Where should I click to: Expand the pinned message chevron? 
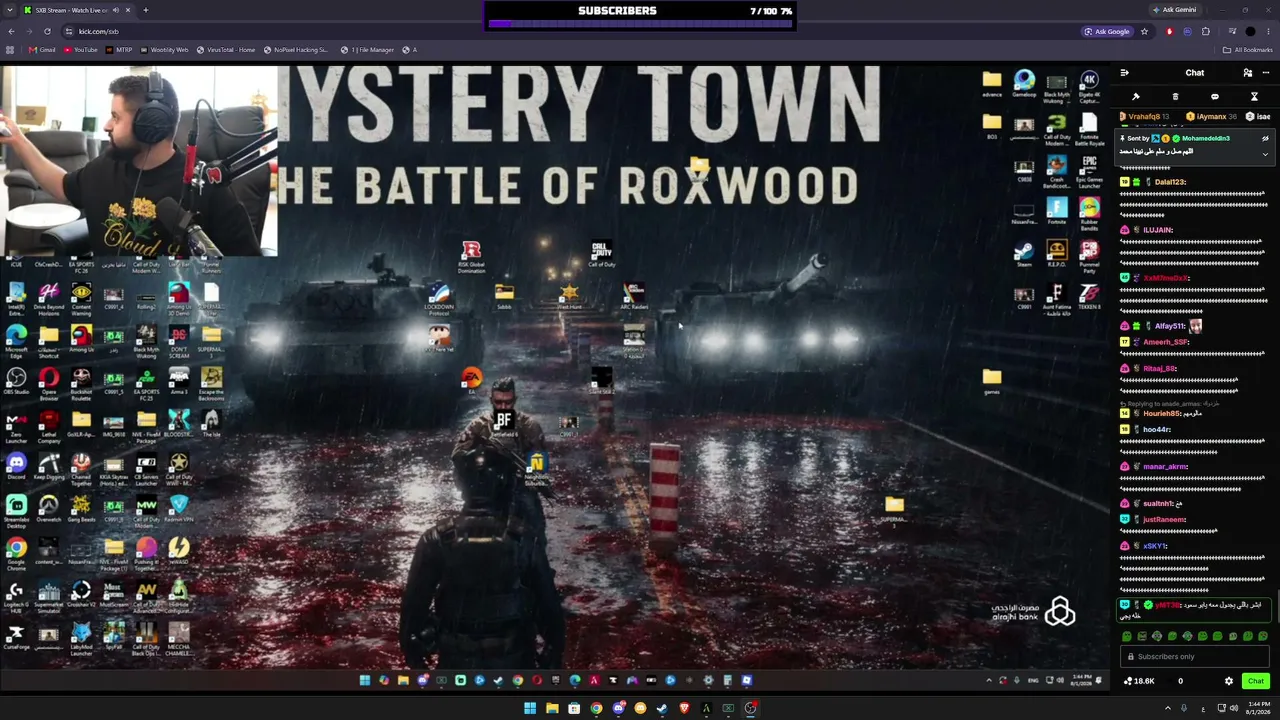pyautogui.click(x=1265, y=154)
